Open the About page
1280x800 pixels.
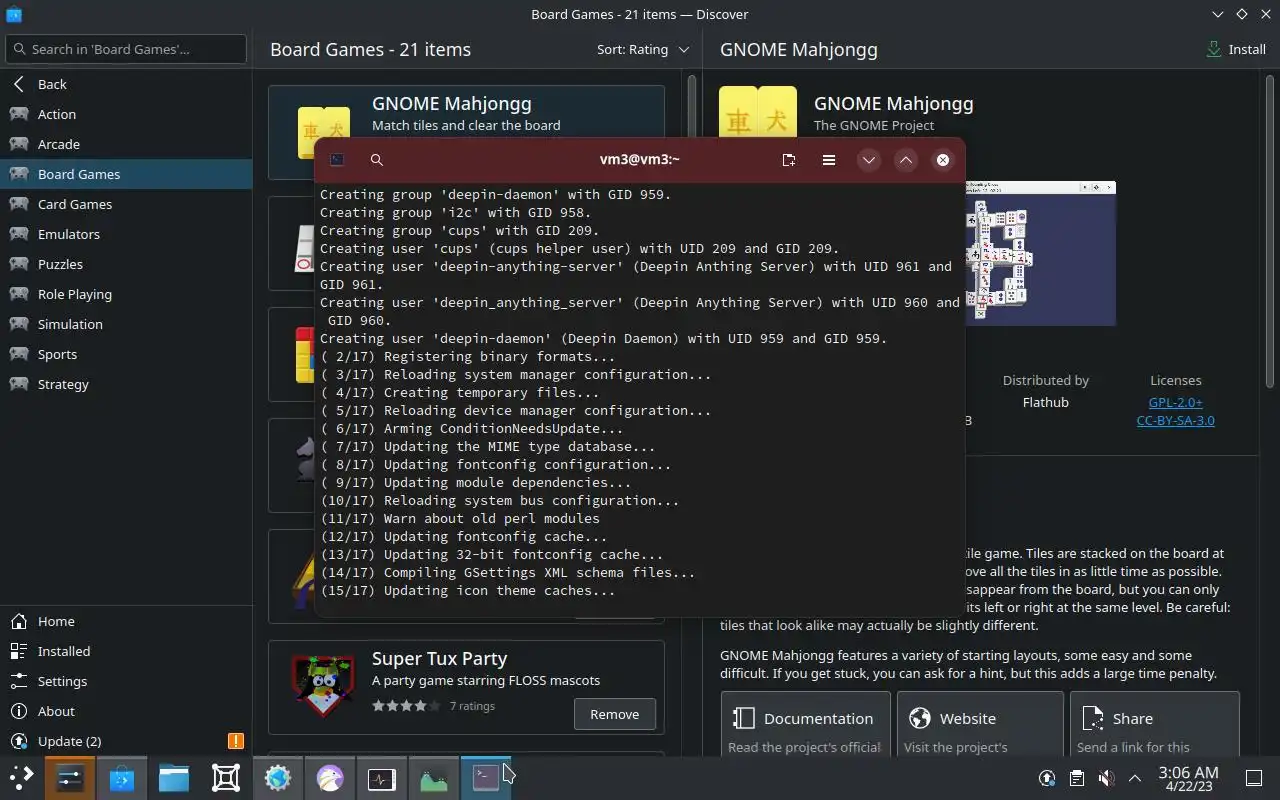click(x=126, y=711)
